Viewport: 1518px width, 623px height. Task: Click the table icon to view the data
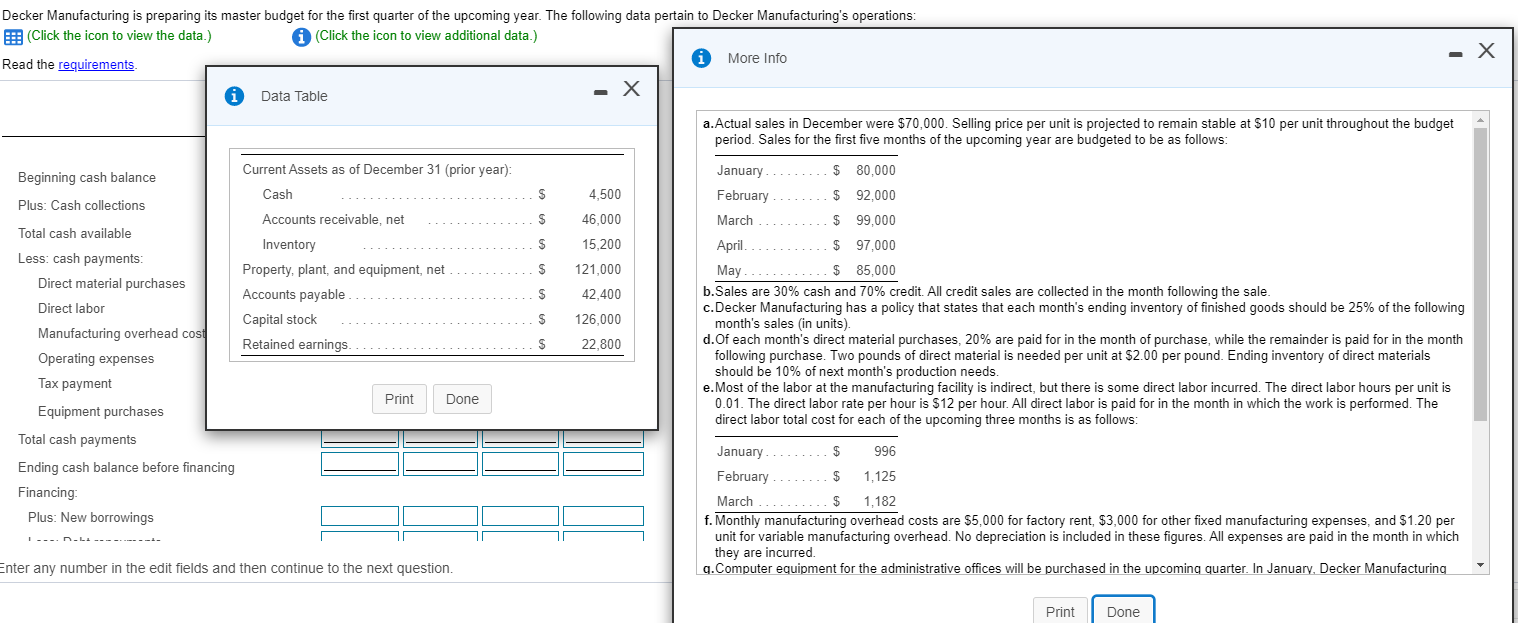pyautogui.click(x=12, y=36)
